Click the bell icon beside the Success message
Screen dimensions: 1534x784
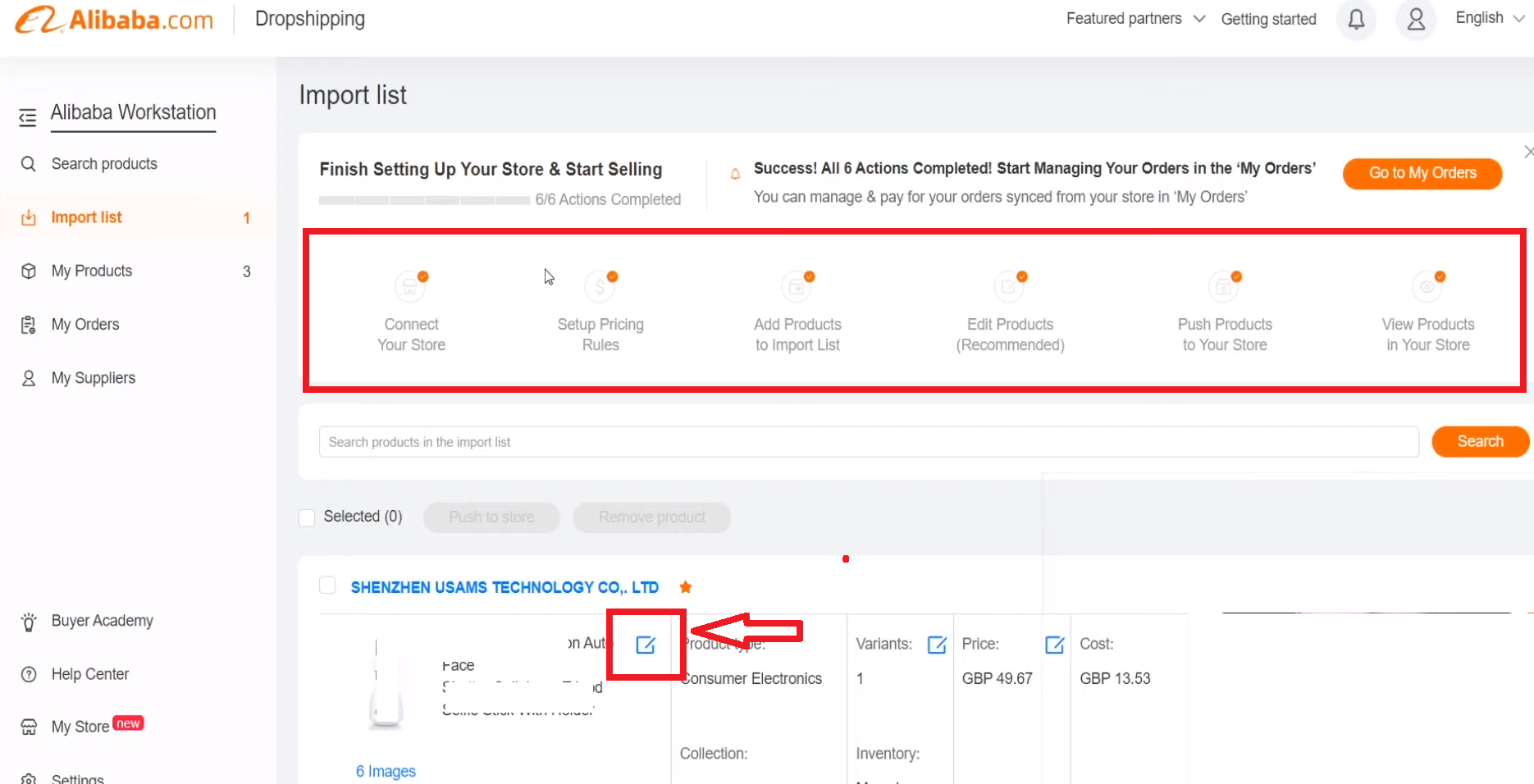[x=735, y=174]
